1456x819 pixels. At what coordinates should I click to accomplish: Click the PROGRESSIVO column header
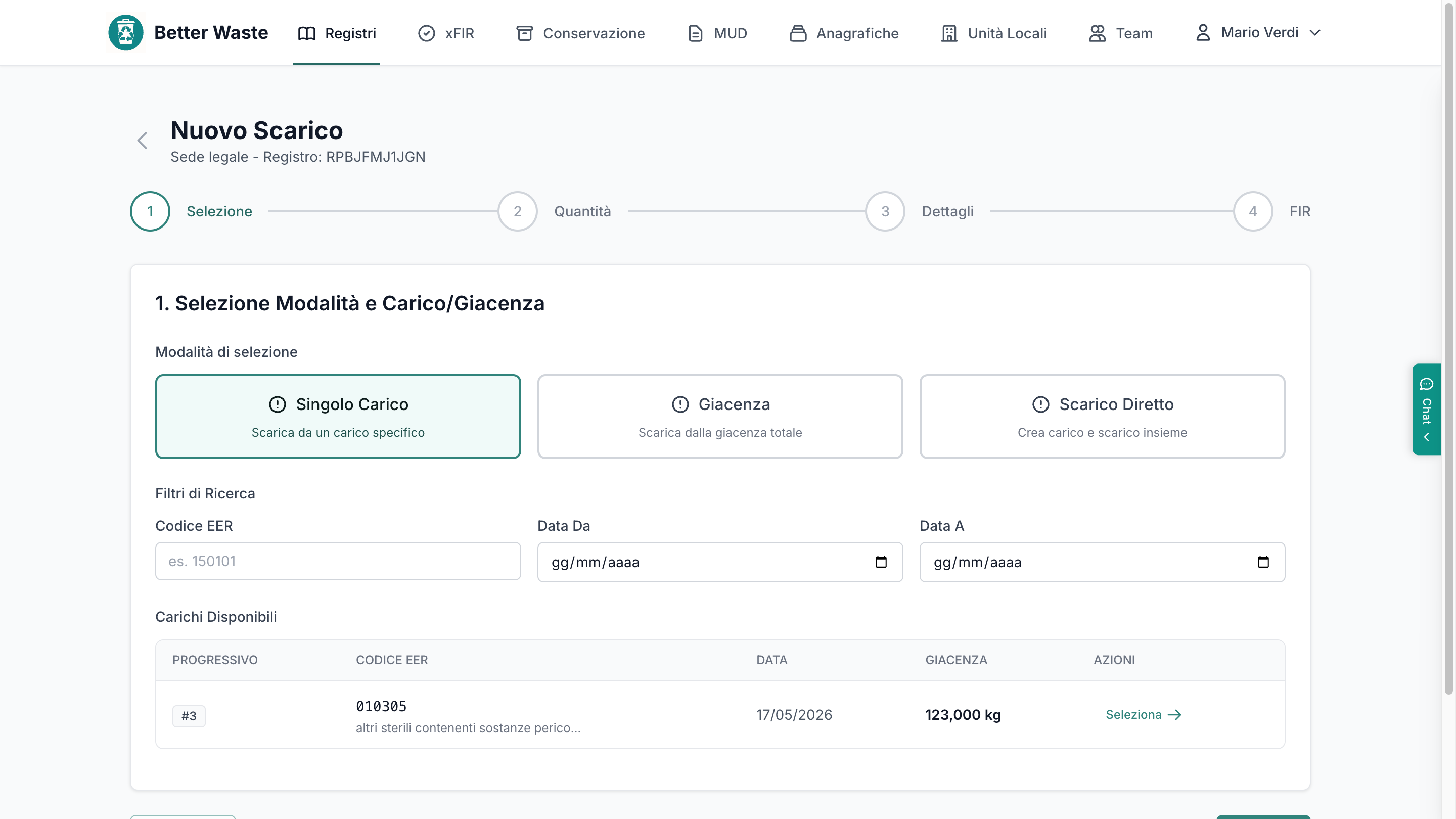click(215, 660)
